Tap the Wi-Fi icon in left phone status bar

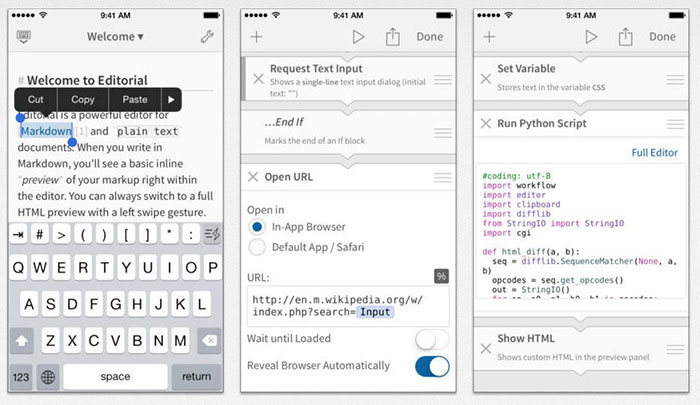43,15
